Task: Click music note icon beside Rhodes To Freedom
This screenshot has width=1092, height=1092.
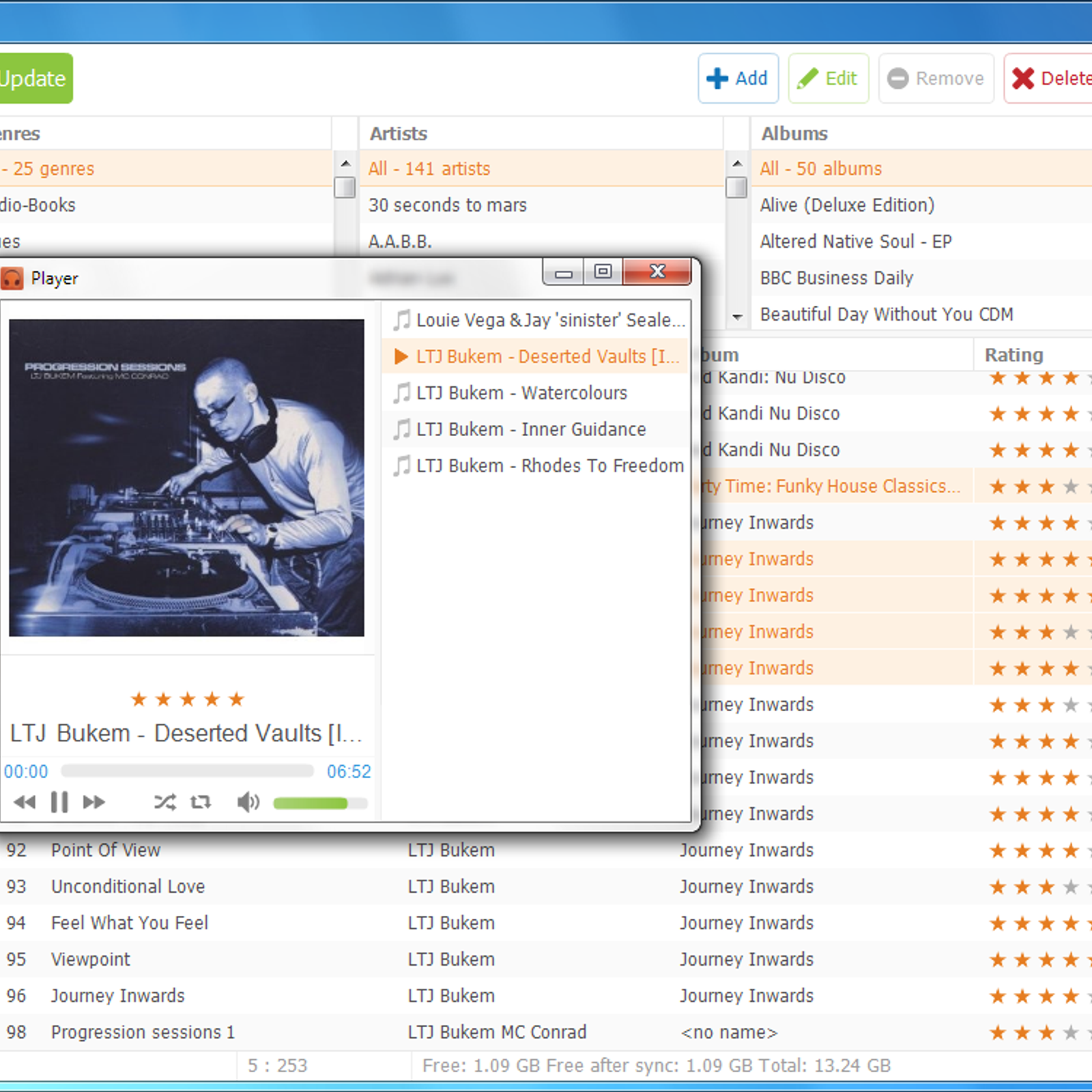Action: [x=402, y=465]
